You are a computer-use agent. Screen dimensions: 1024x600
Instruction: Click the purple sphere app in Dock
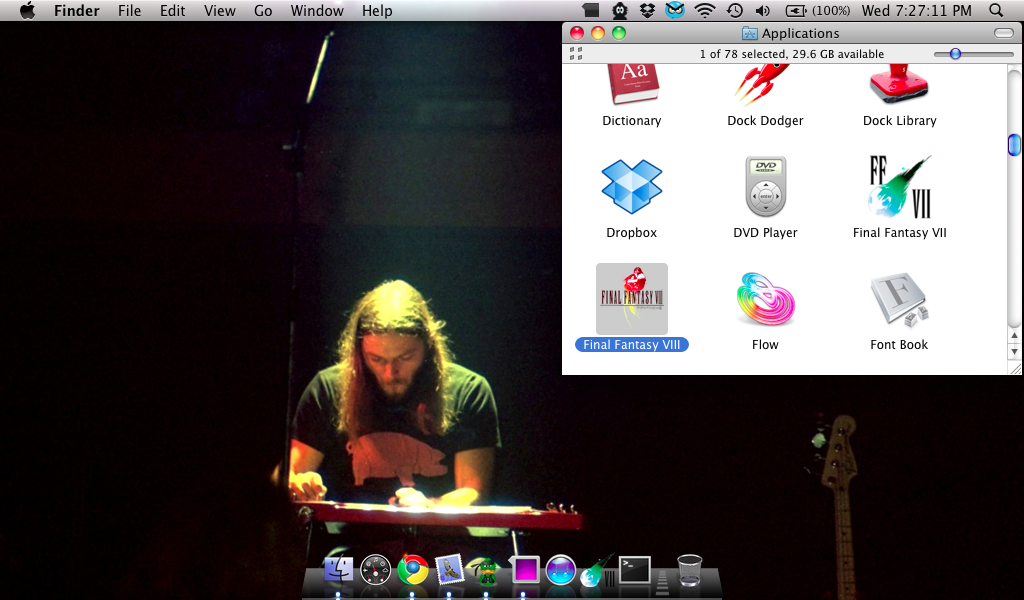[x=561, y=570]
